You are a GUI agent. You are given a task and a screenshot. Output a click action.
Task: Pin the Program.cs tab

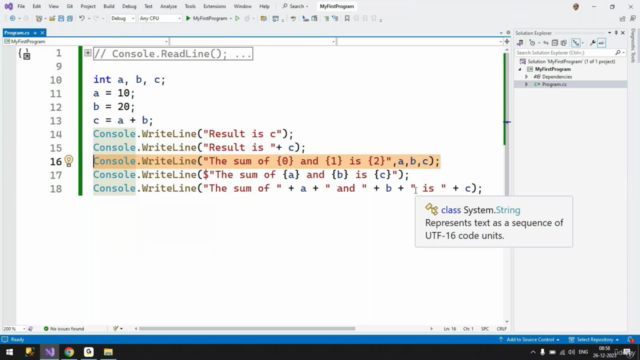pos(35,33)
